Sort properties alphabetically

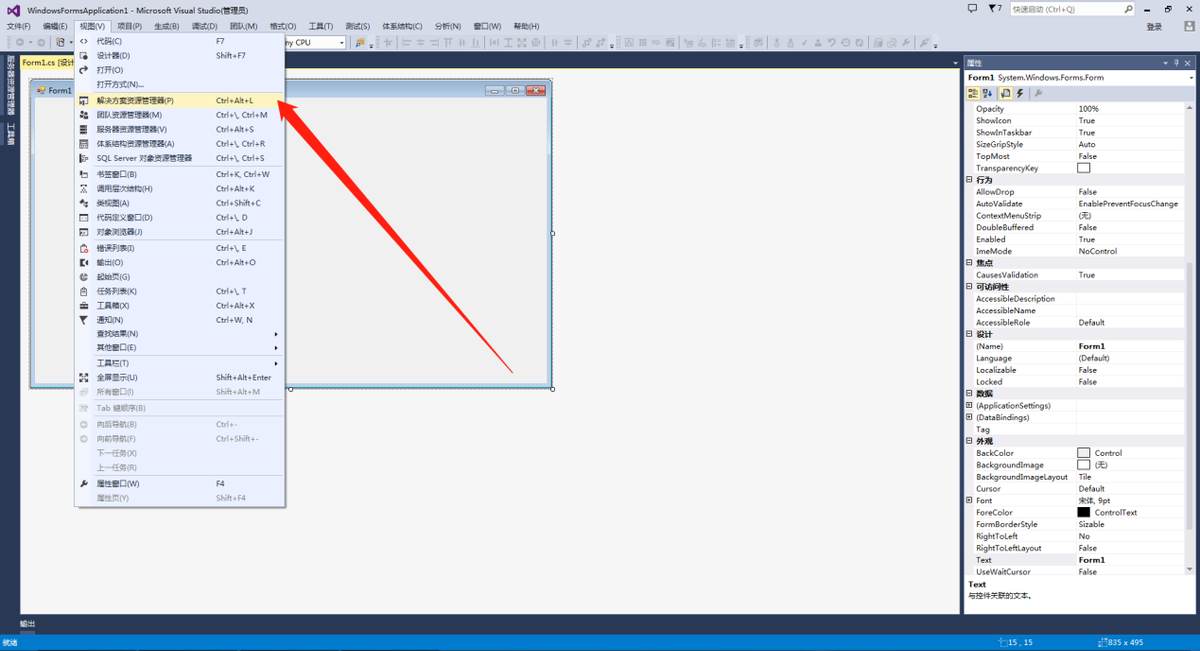[988, 93]
